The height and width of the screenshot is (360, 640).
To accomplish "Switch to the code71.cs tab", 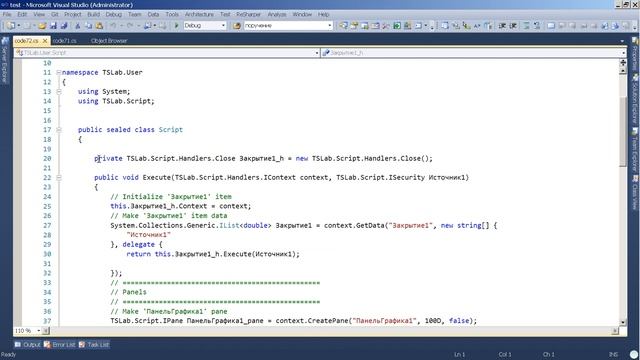I will pos(64,41).
